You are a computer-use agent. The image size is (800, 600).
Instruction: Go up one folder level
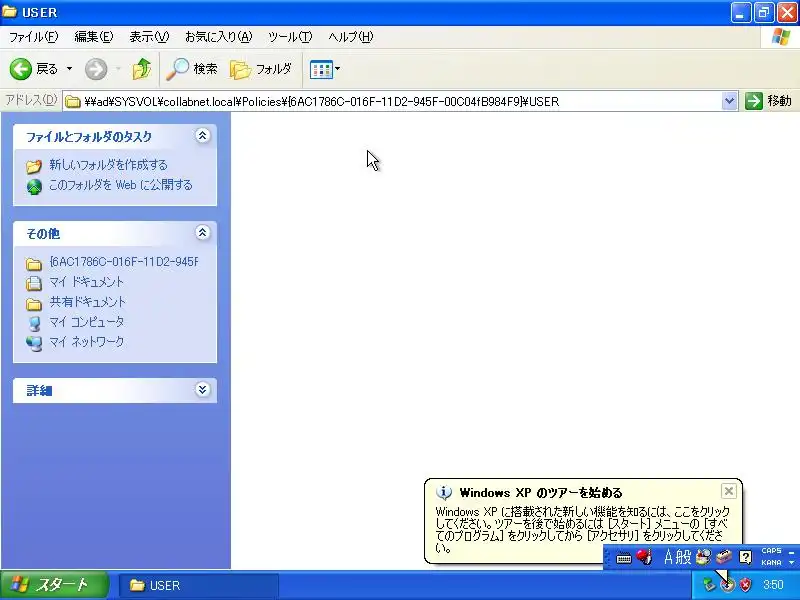(x=142, y=69)
